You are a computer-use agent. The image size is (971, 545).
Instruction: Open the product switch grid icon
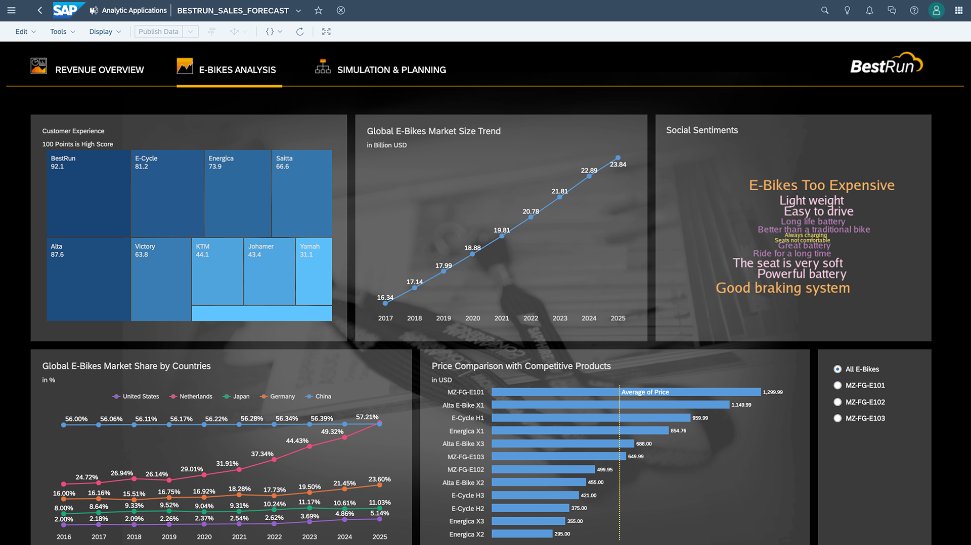tap(959, 11)
